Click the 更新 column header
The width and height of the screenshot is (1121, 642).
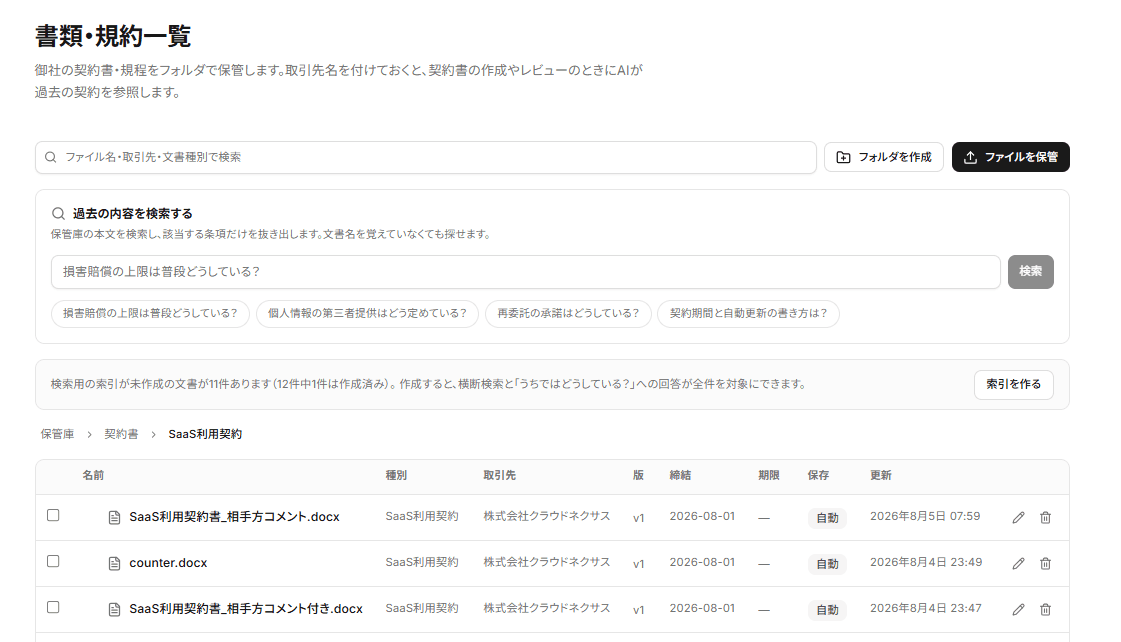881,475
